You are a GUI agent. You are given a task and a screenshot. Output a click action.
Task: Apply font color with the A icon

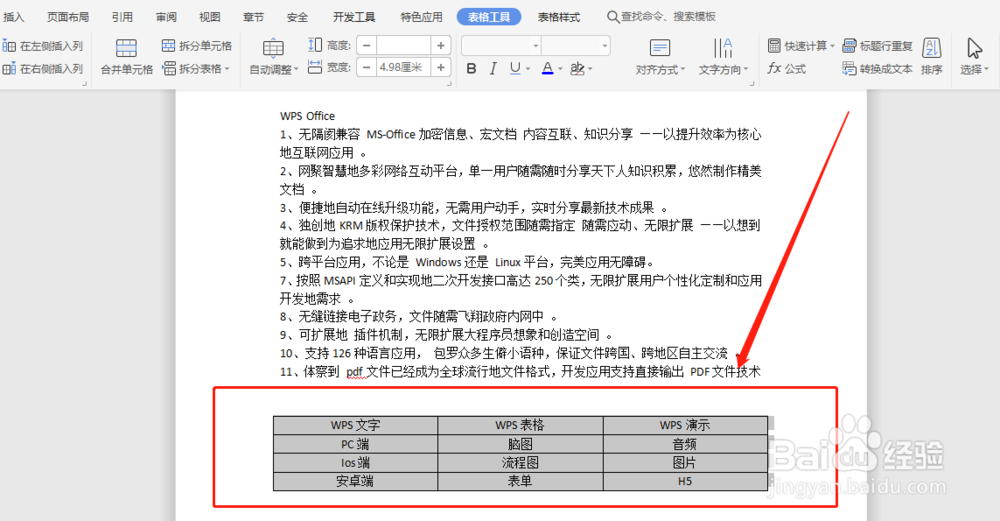click(x=547, y=68)
